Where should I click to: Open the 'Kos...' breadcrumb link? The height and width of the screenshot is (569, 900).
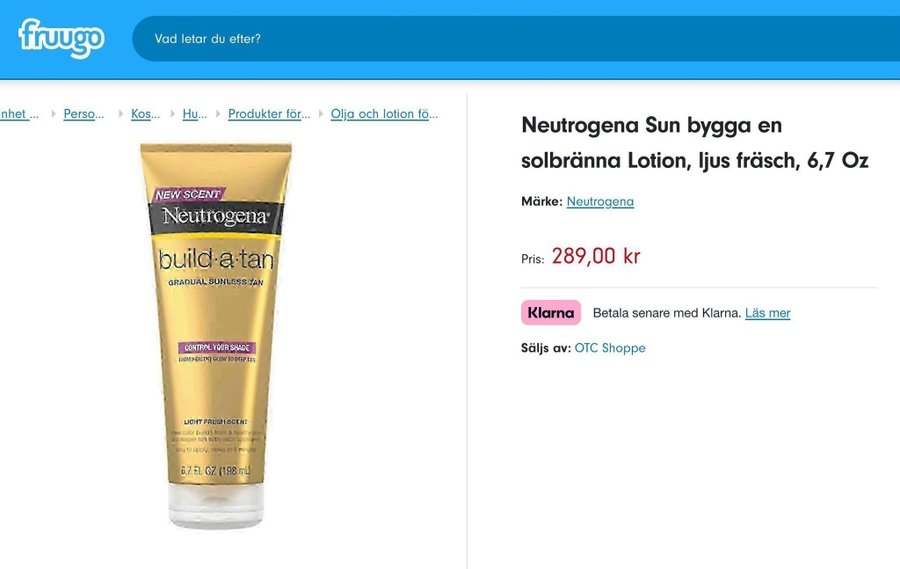(x=145, y=114)
